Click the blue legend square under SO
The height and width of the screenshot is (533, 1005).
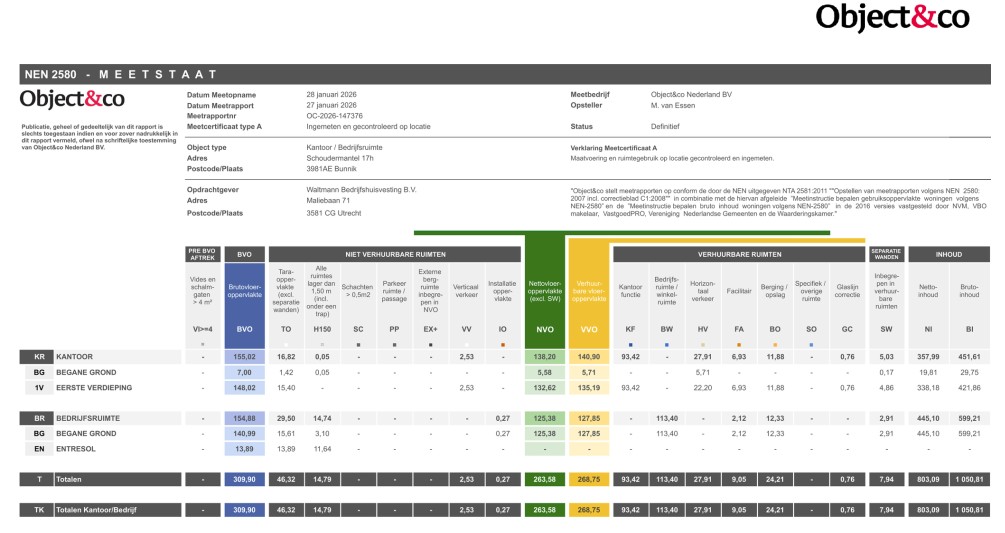811,344
